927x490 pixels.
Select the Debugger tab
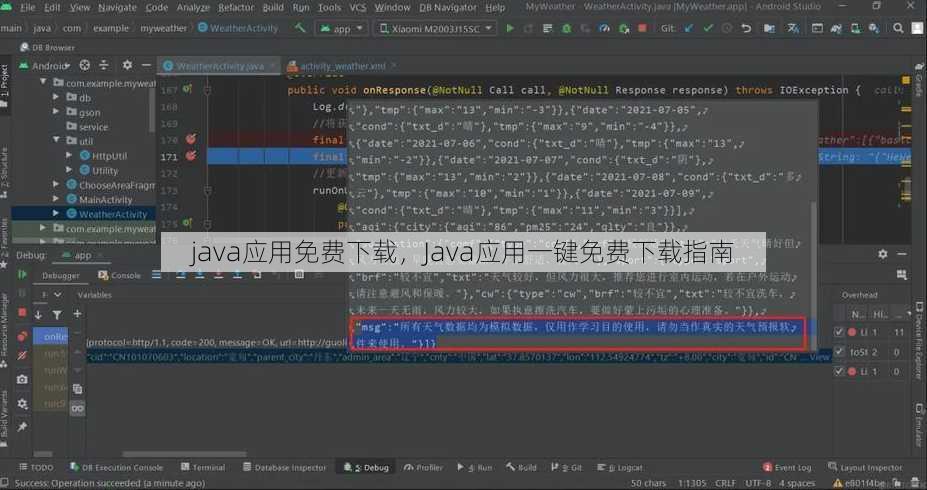coord(60,275)
